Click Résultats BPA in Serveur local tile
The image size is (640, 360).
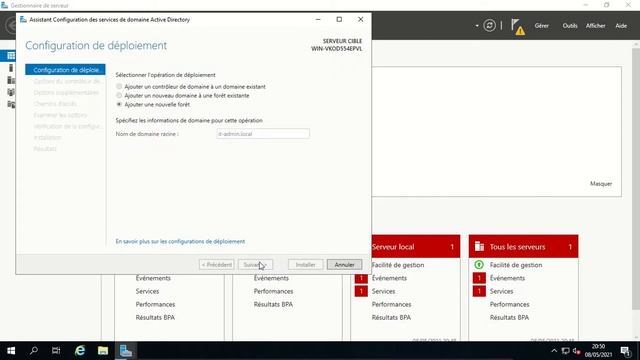click(x=391, y=317)
